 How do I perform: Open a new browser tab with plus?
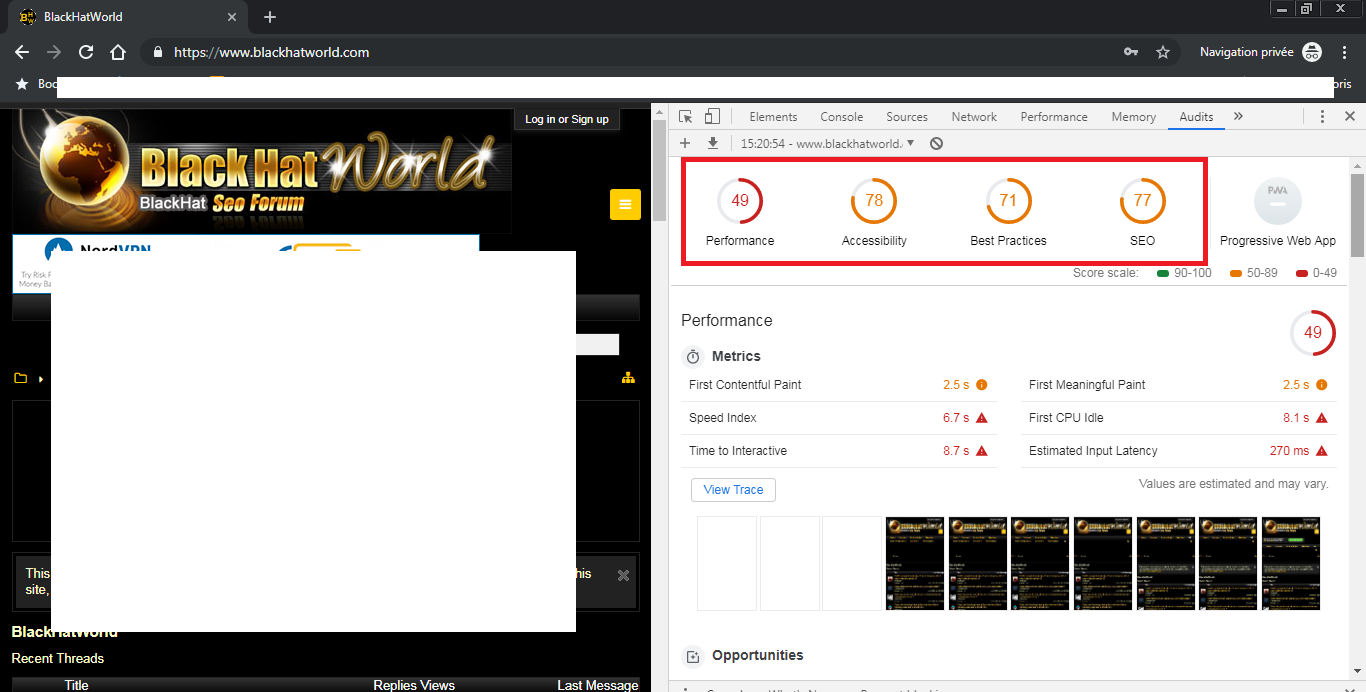pyautogui.click(x=270, y=17)
